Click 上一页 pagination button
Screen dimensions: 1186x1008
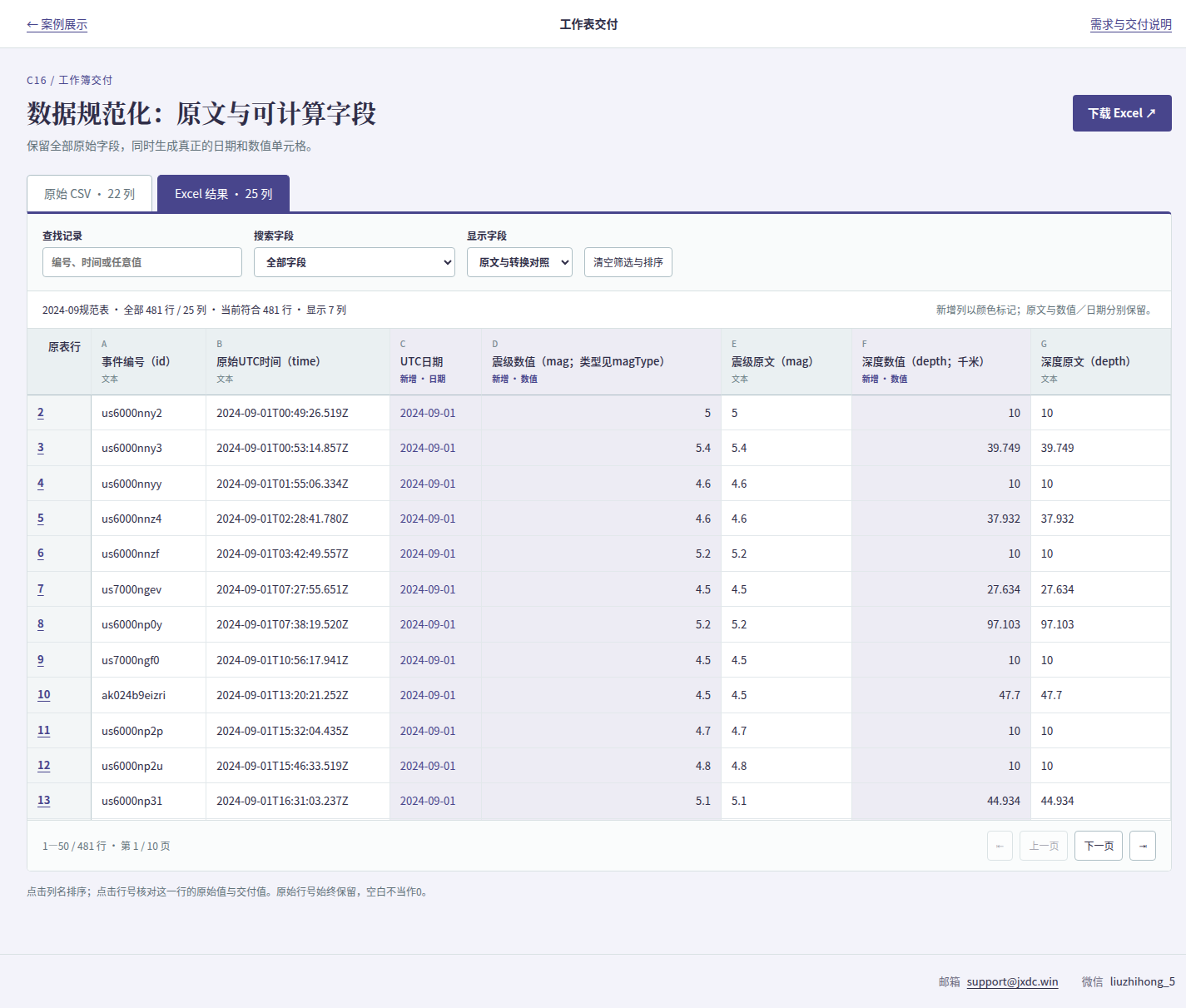tap(1044, 846)
